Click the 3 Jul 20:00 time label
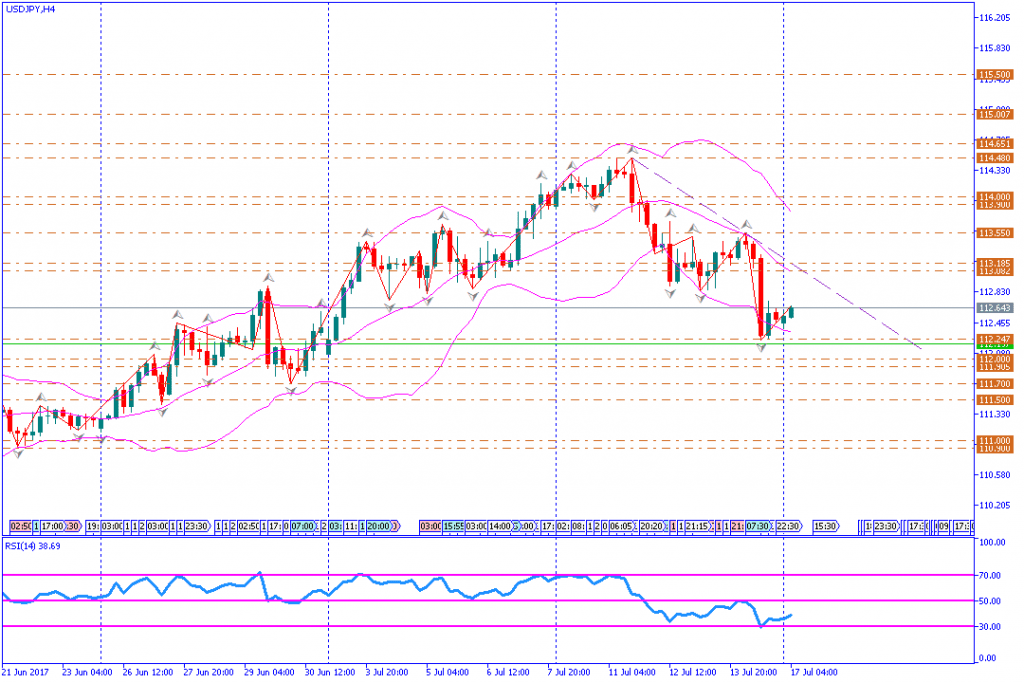Screen dimensions: 1024x683 pos(387,673)
